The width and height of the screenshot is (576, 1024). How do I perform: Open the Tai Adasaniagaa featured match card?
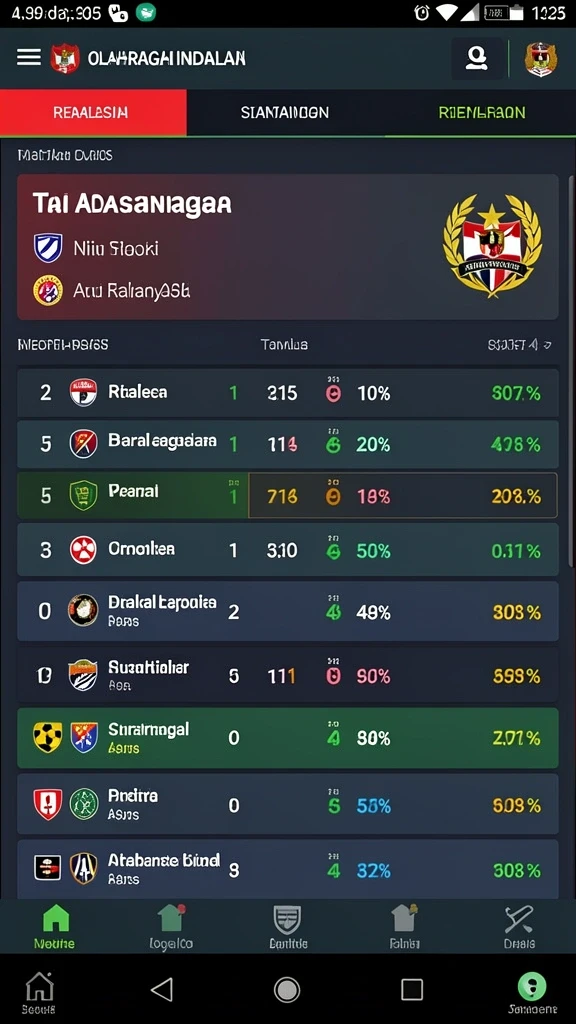pos(287,247)
